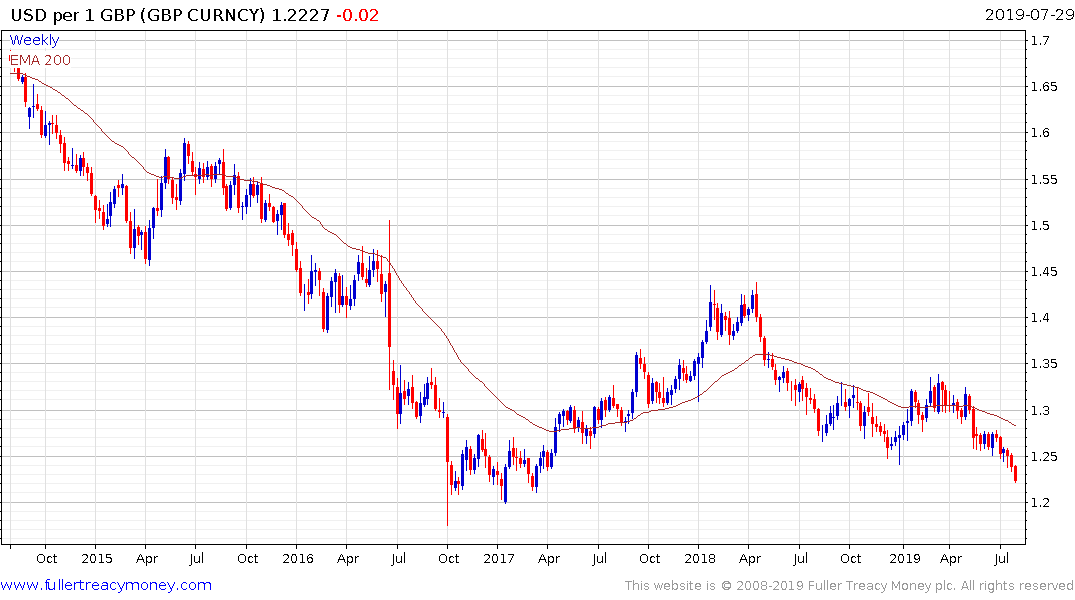1075x600 pixels.
Task: Click the 1.2 price axis label
Action: (x=1040, y=503)
